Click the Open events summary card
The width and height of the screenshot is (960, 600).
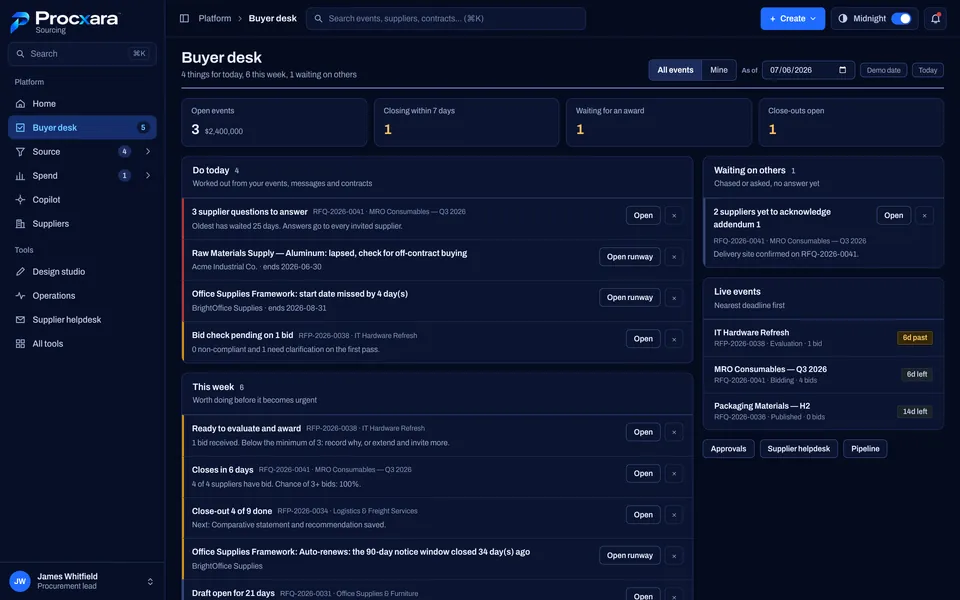pos(274,122)
